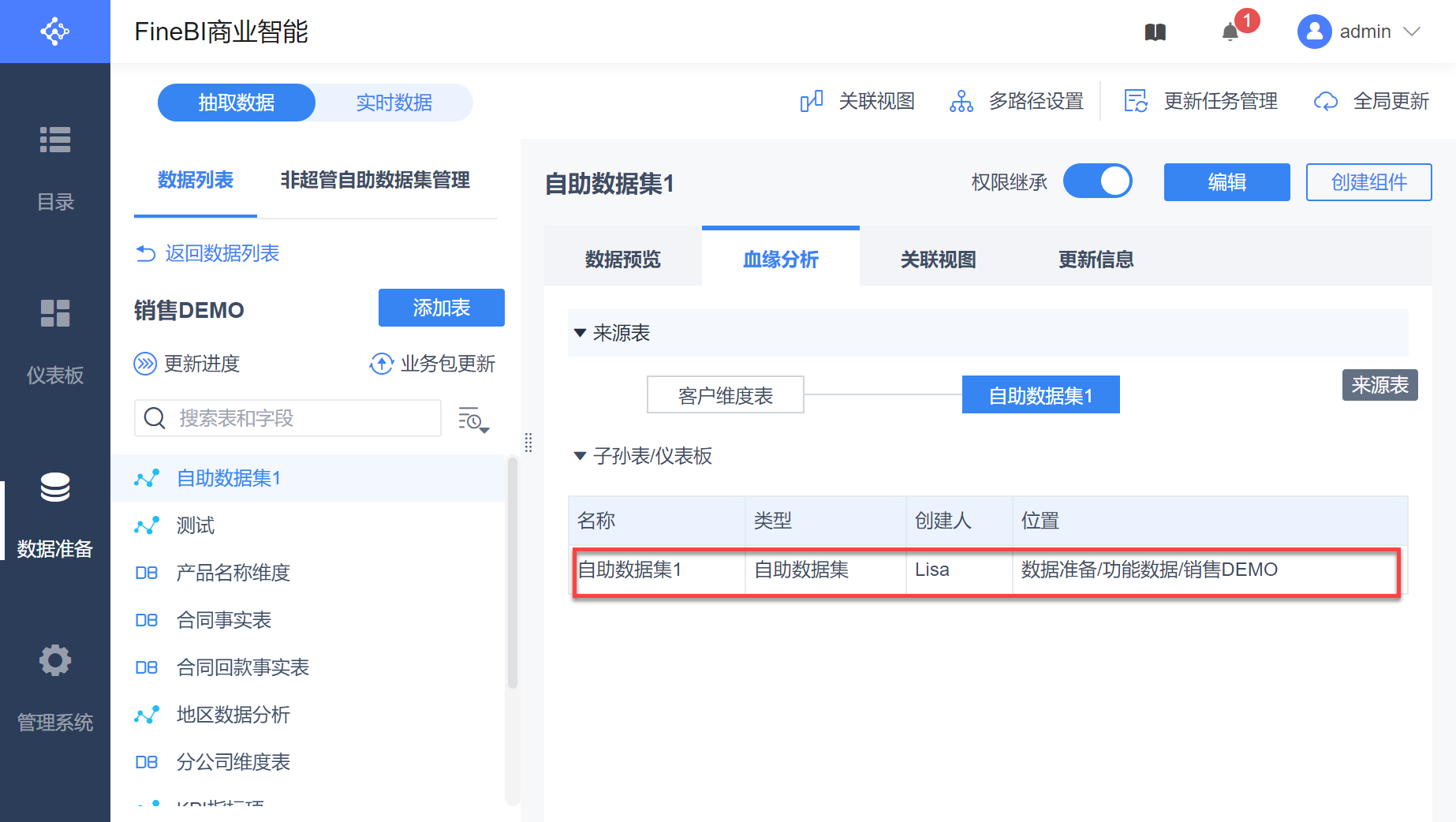The width and height of the screenshot is (1456, 822).
Task: Click the global update cloud icon
Action: point(1326,102)
